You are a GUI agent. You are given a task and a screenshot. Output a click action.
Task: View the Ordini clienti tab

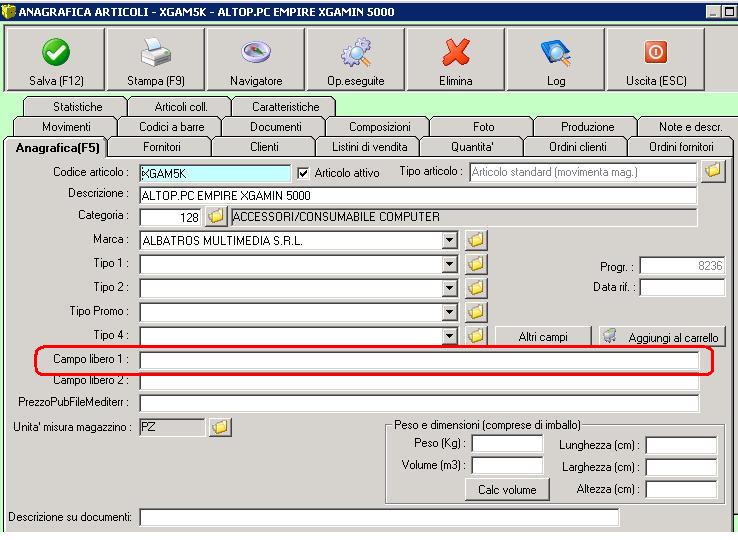pyautogui.click(x=577, y=147)
